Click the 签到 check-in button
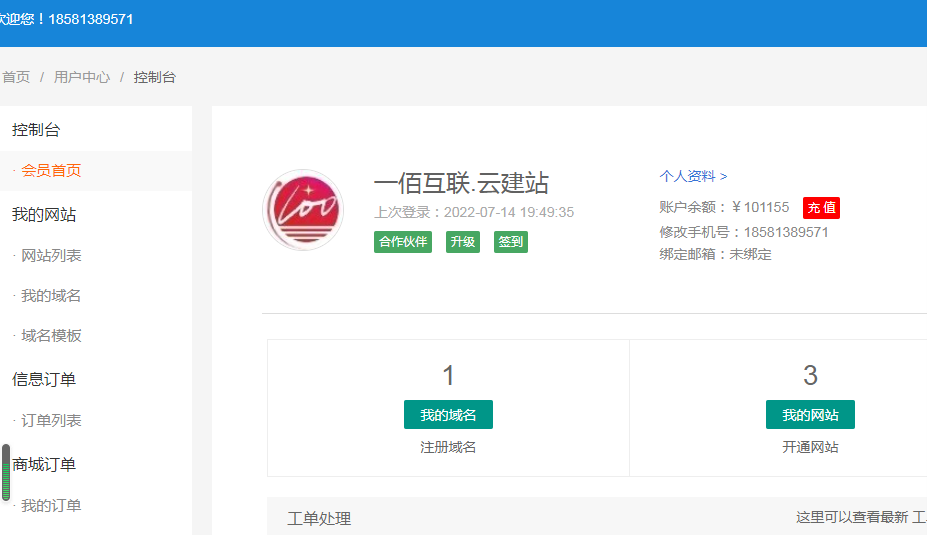The image size is (927, 535). pos(511,242)
